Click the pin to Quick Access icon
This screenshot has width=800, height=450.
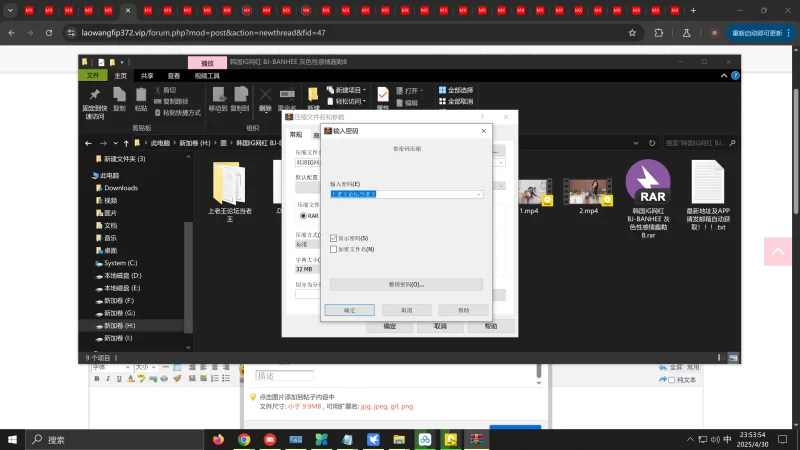(x=95, y=95)
